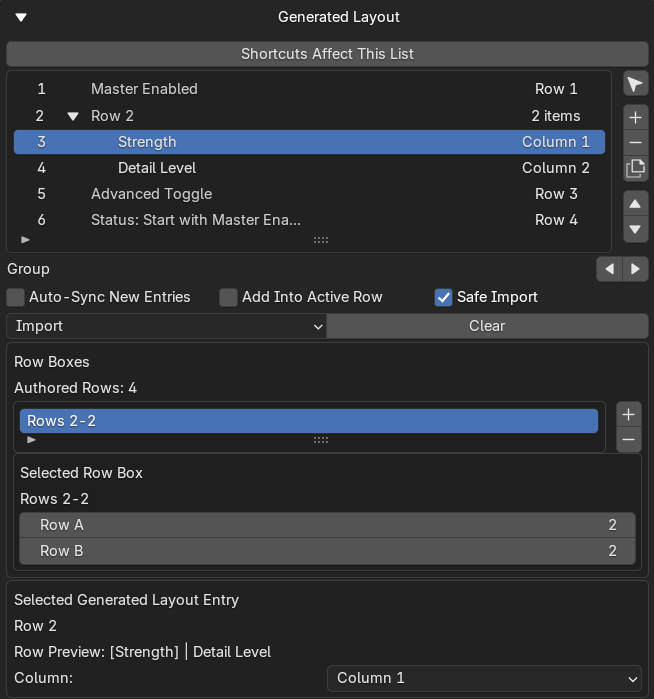Click the 2 items label of Row 2

pos(555,116)
